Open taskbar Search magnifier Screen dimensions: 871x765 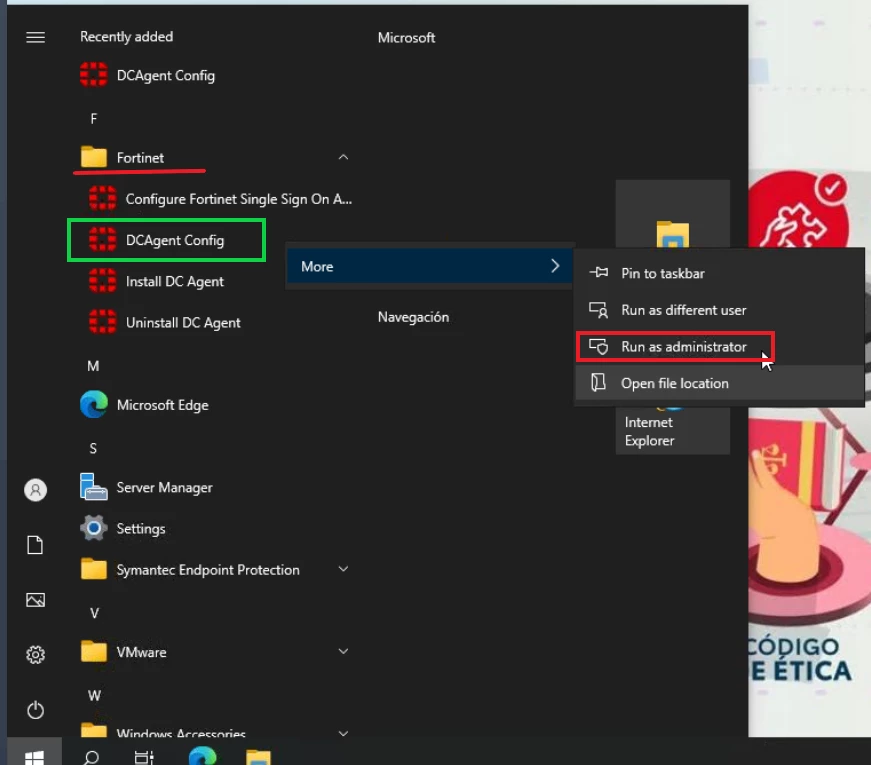(x=91, y=757)
